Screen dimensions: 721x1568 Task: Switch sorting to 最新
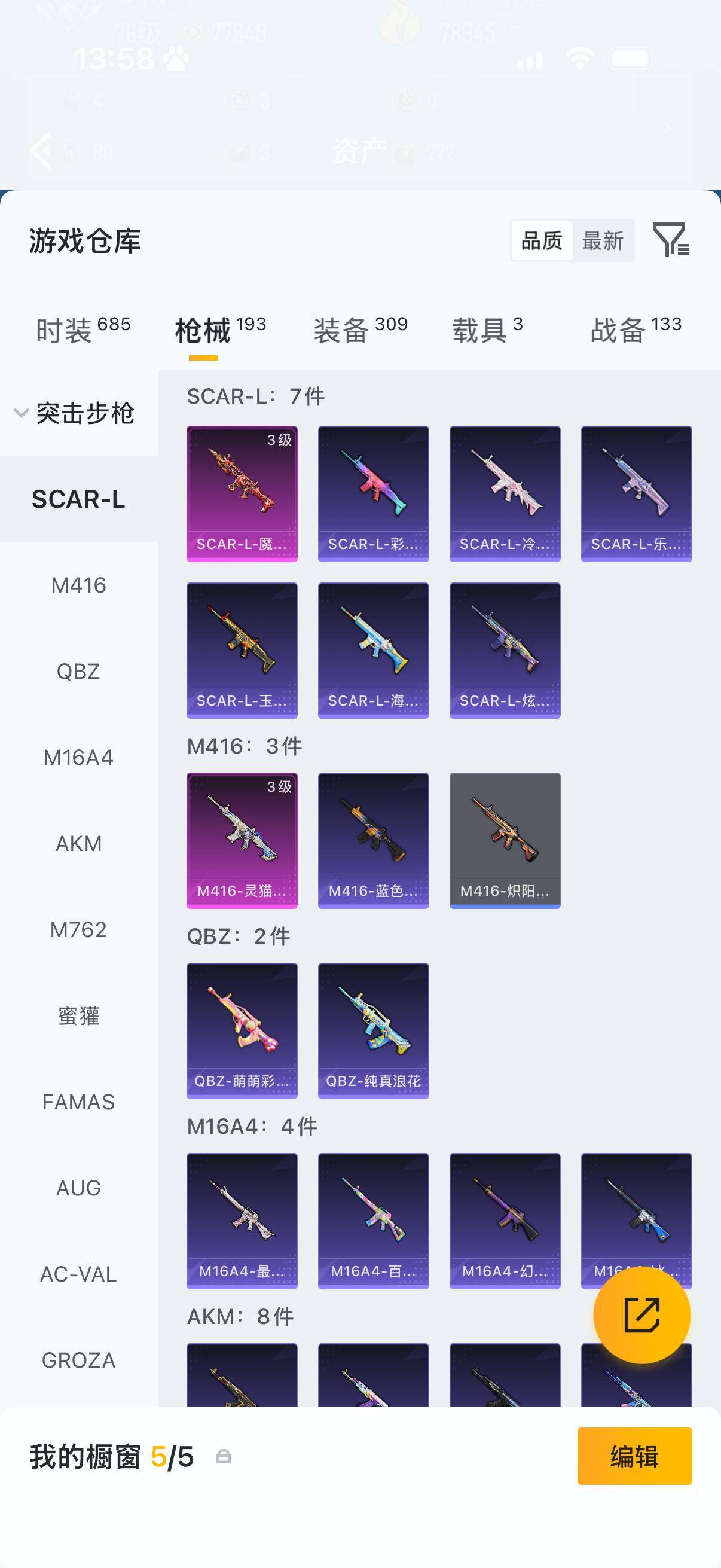pyautogui.click(x=603, y=240)
